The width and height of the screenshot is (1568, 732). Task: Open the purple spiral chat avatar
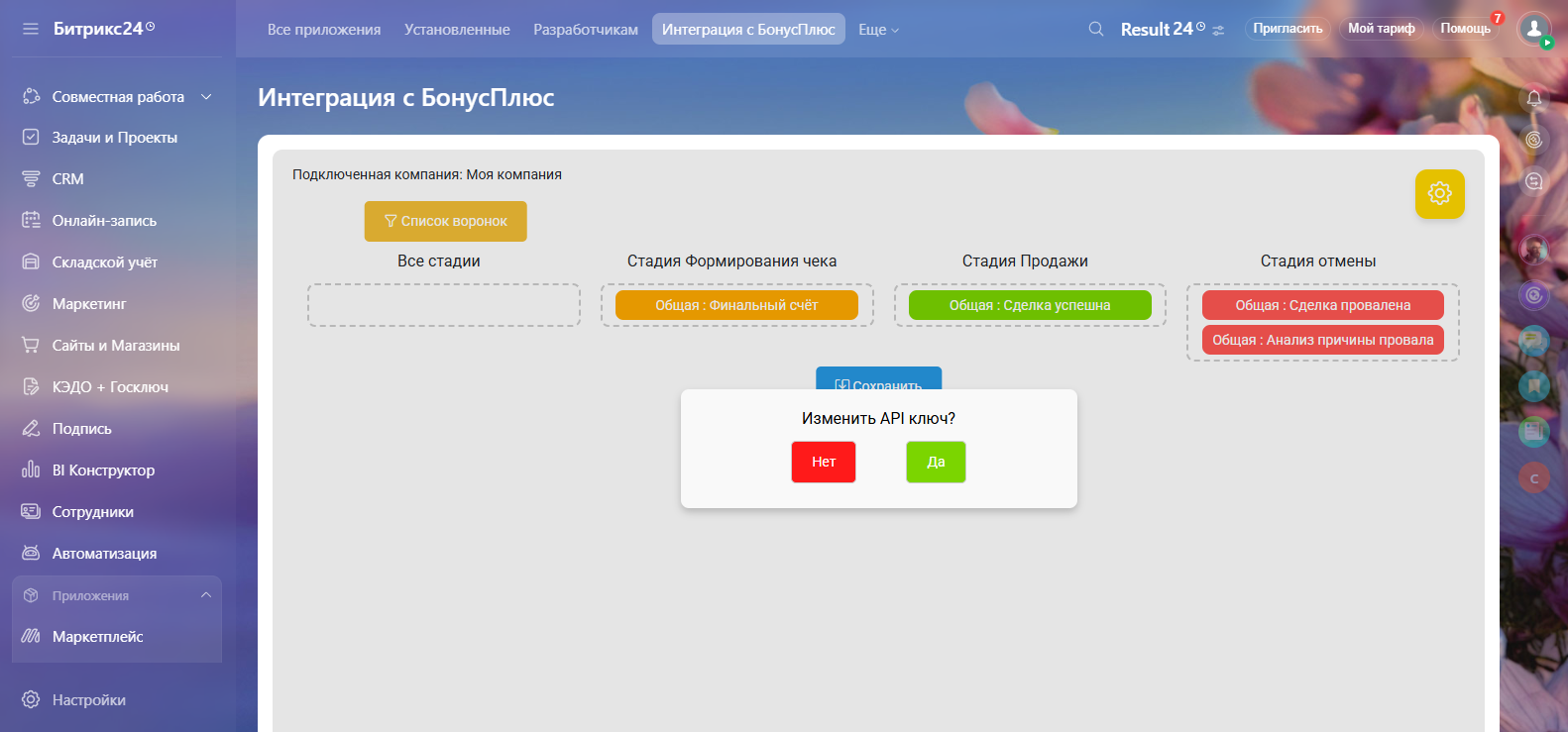[x=1534, y=295]
